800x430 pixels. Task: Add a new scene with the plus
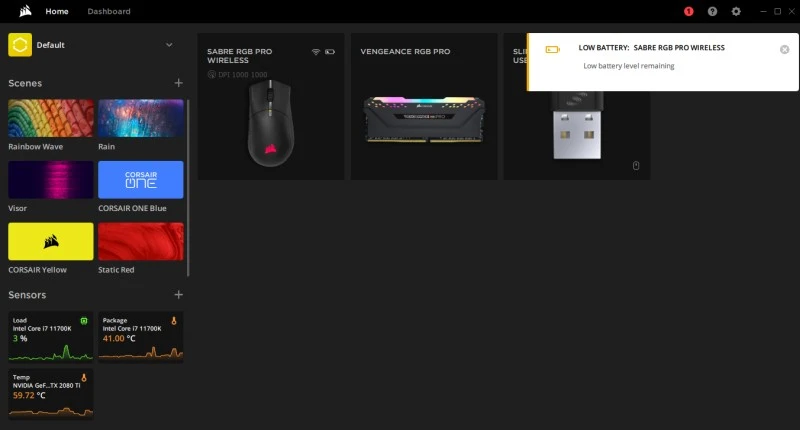179,83
